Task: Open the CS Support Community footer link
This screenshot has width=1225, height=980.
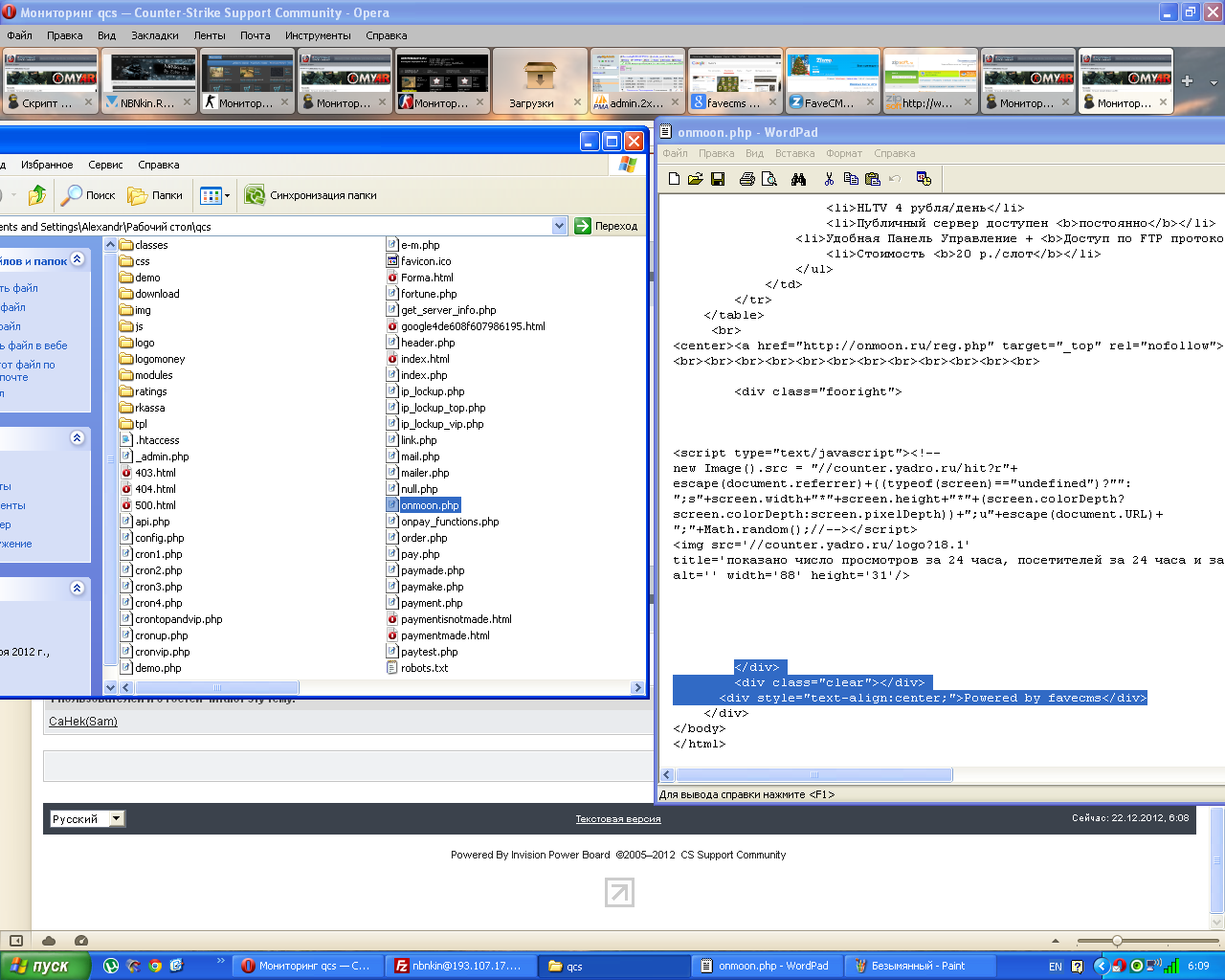Action: [x=733, y=855]
